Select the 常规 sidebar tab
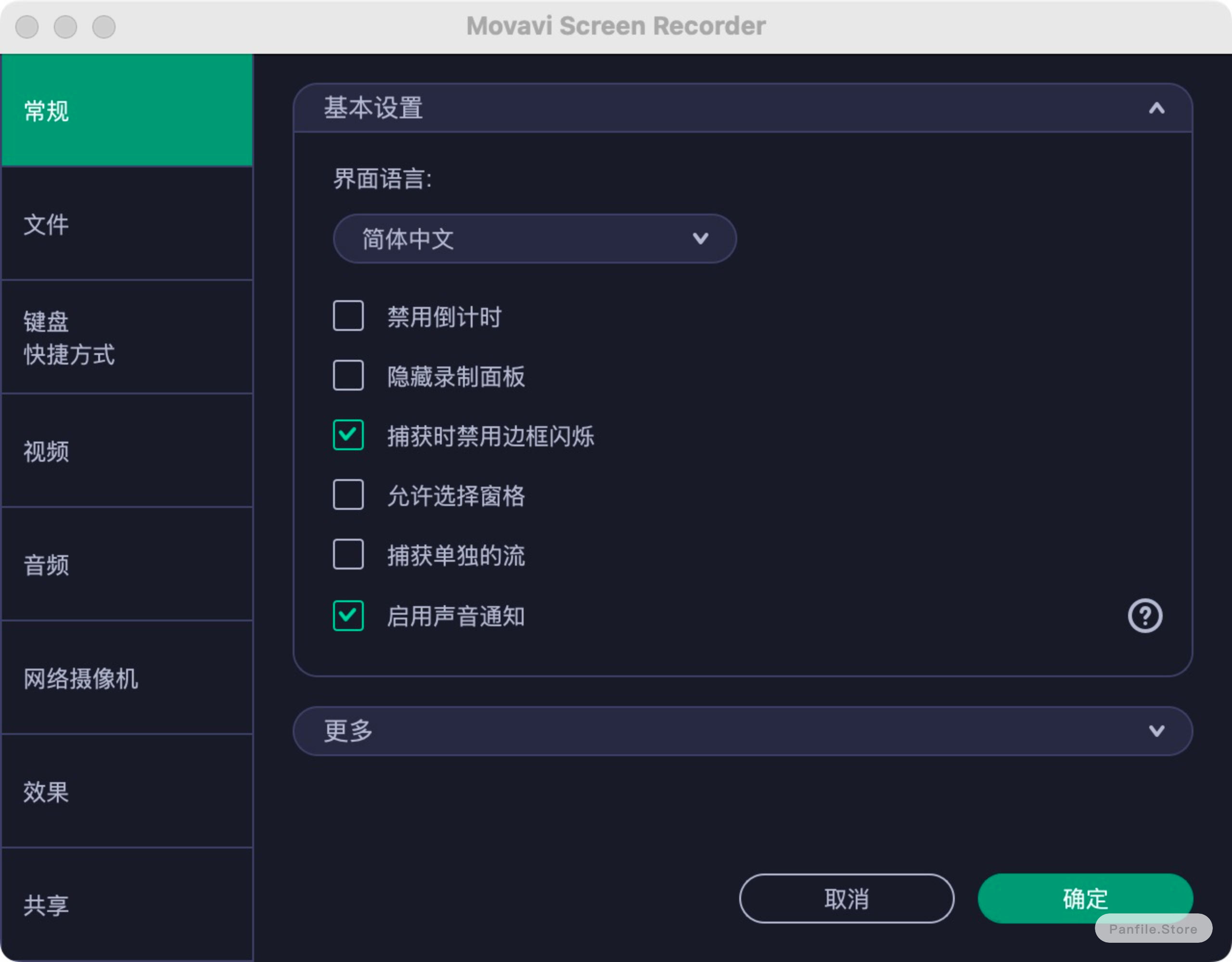 [x=127, y=111]
